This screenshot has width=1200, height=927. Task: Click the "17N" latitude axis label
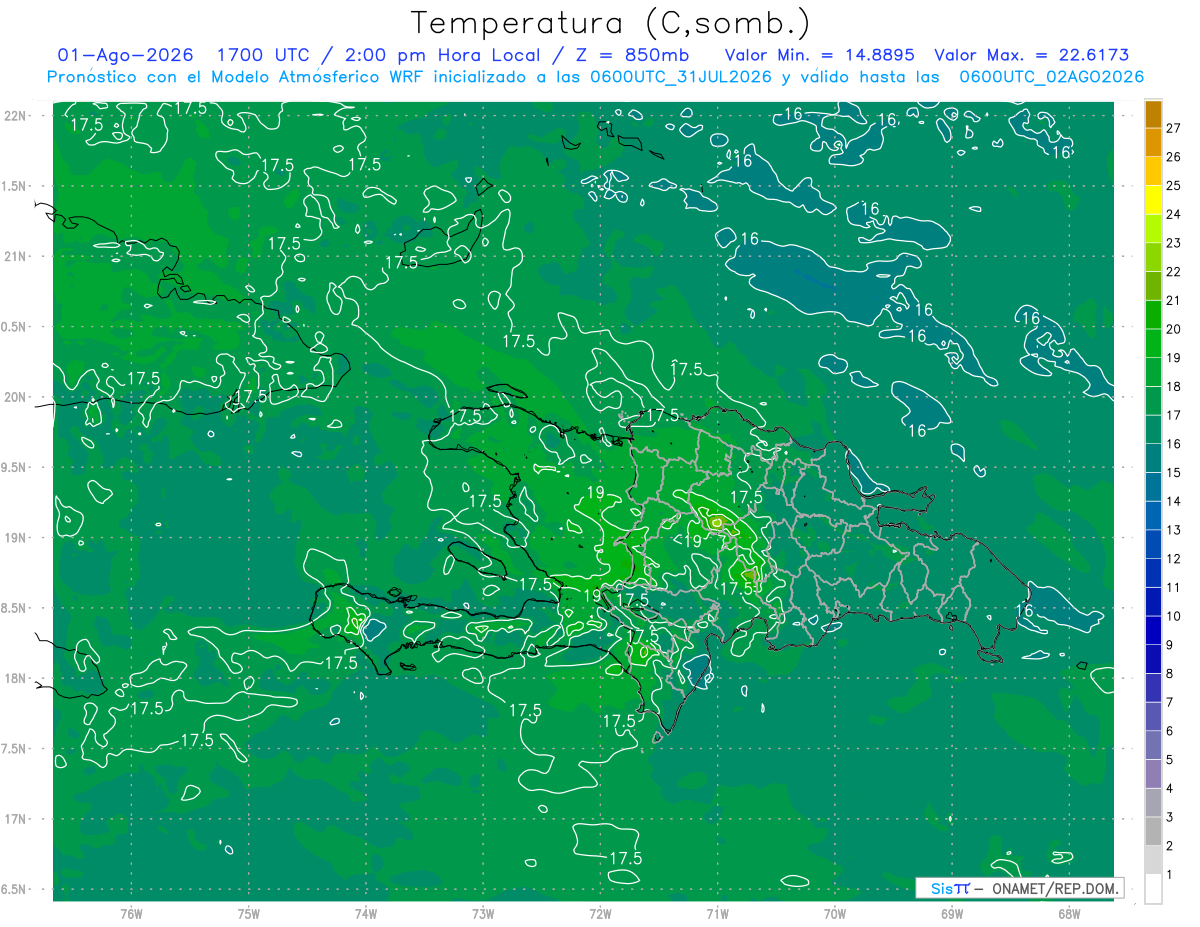tap(15, 819)
